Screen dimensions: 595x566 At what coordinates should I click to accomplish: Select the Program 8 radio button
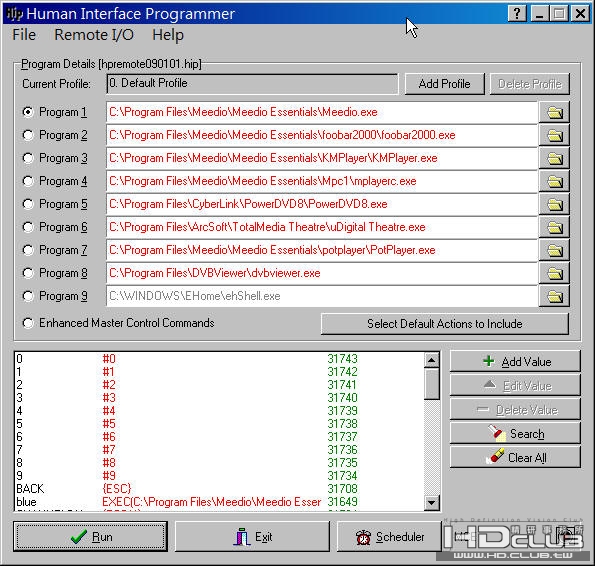28,273
